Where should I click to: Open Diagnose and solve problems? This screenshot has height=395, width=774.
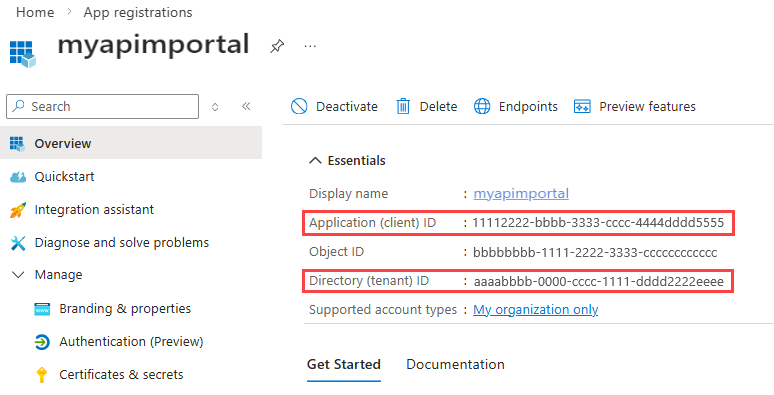121,243
